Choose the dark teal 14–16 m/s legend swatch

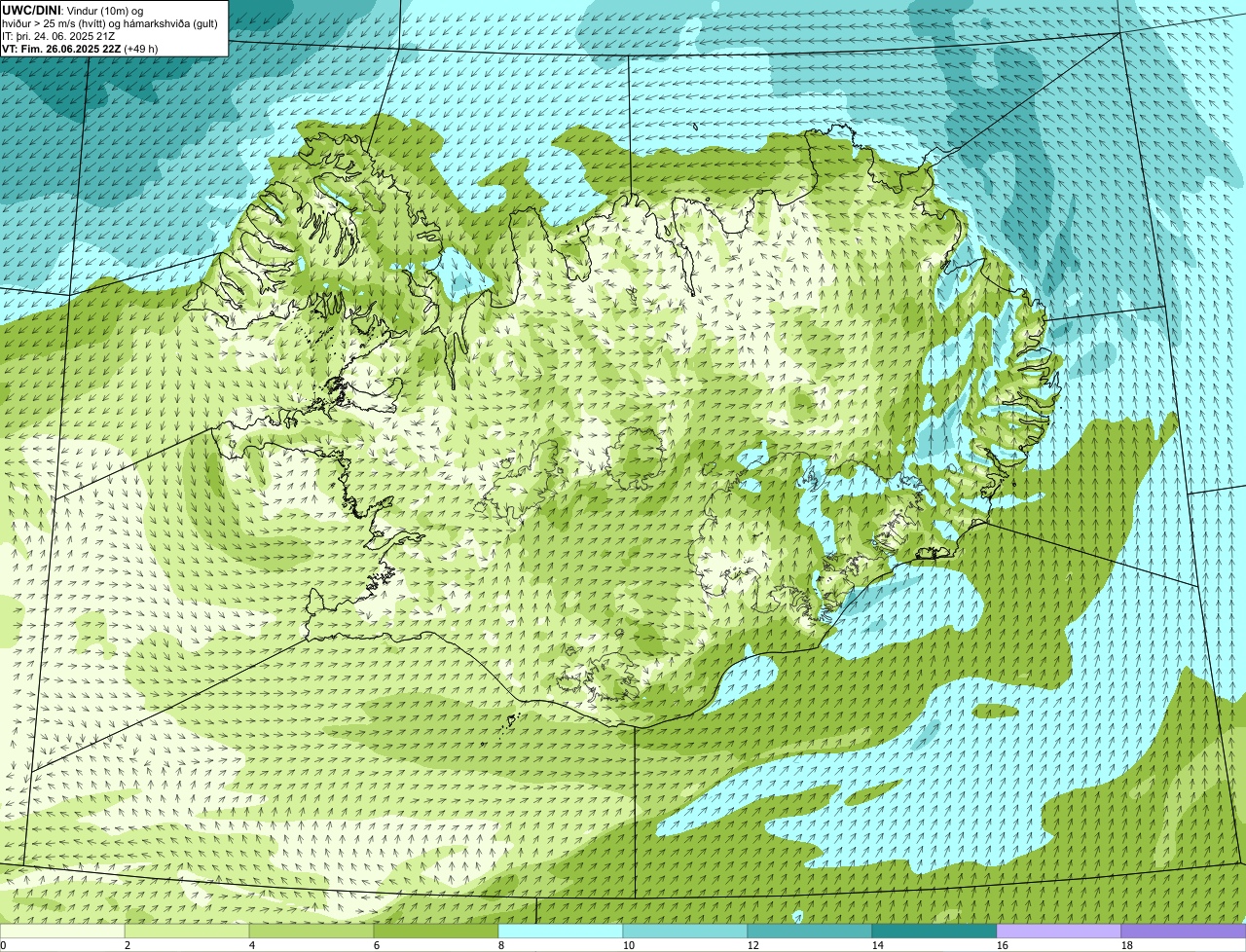pos(934,931)
